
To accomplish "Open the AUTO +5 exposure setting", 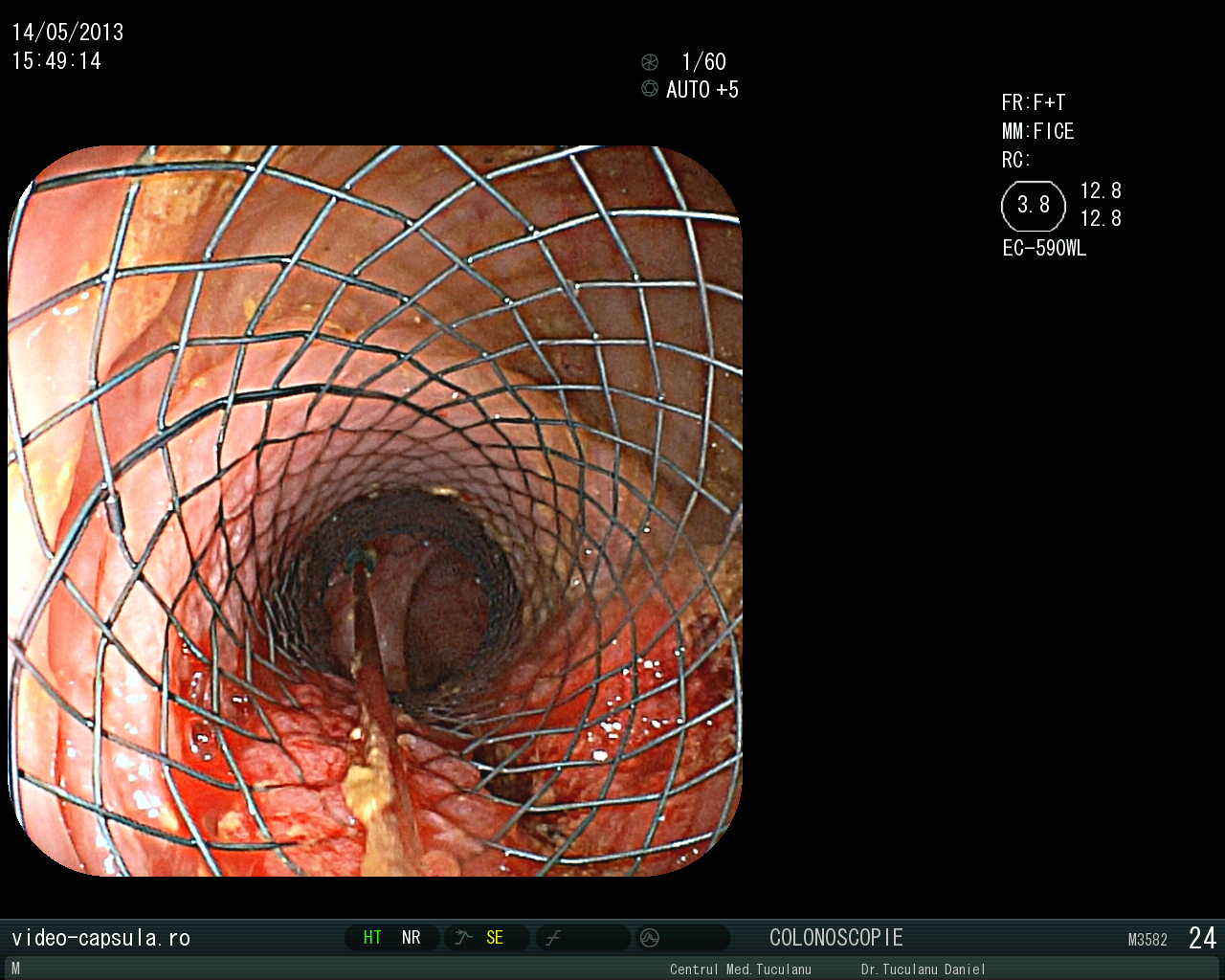I will [702, 90].
